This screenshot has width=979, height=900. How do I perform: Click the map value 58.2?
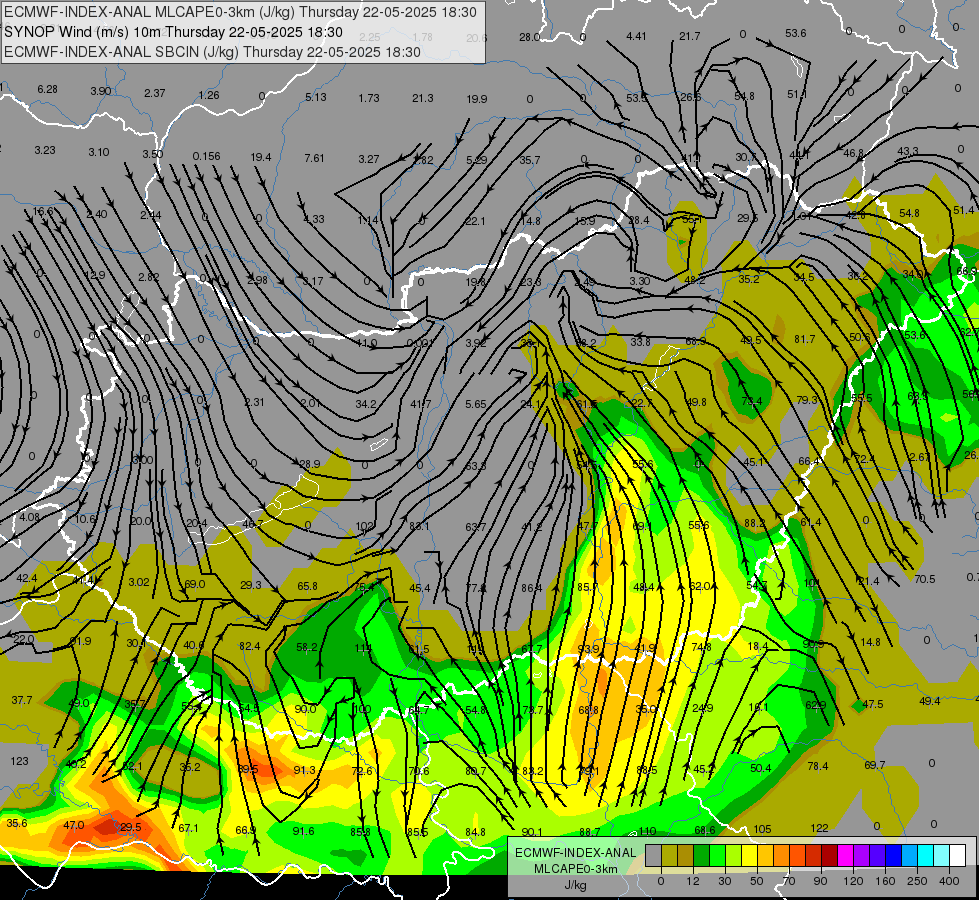(x=307, y=647)
